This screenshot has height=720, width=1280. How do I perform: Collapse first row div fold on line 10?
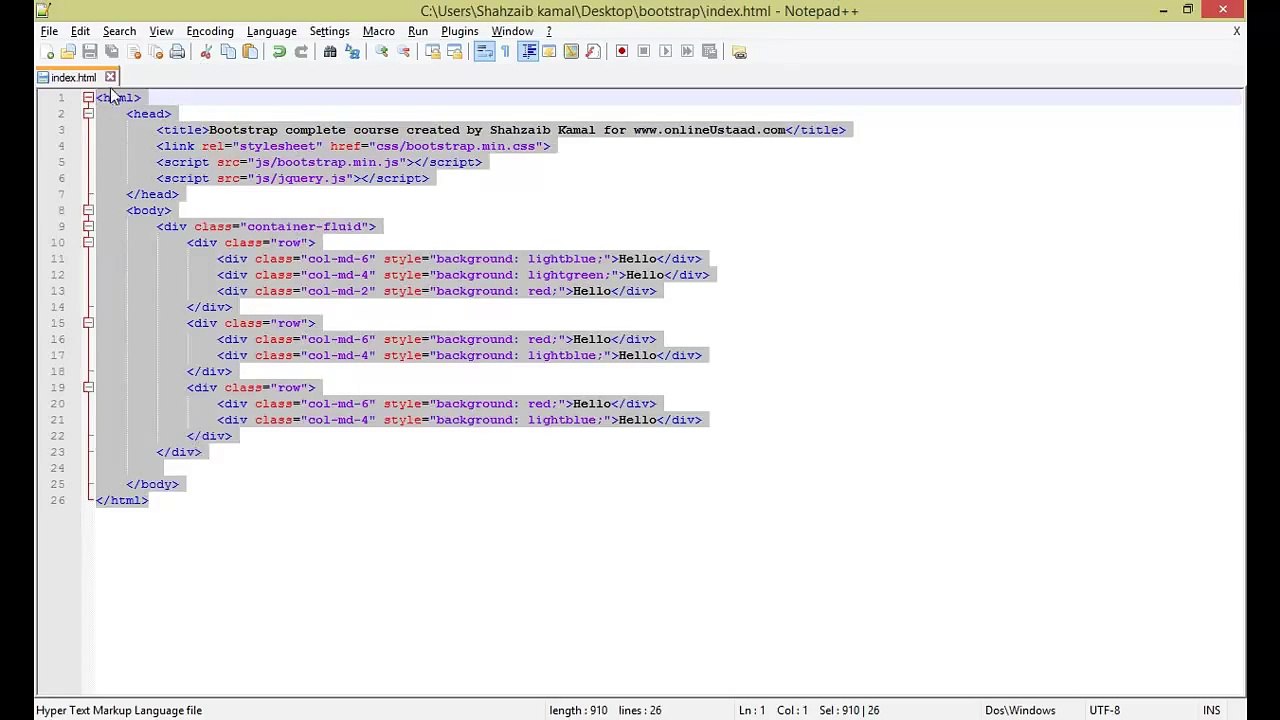(88, 242)
